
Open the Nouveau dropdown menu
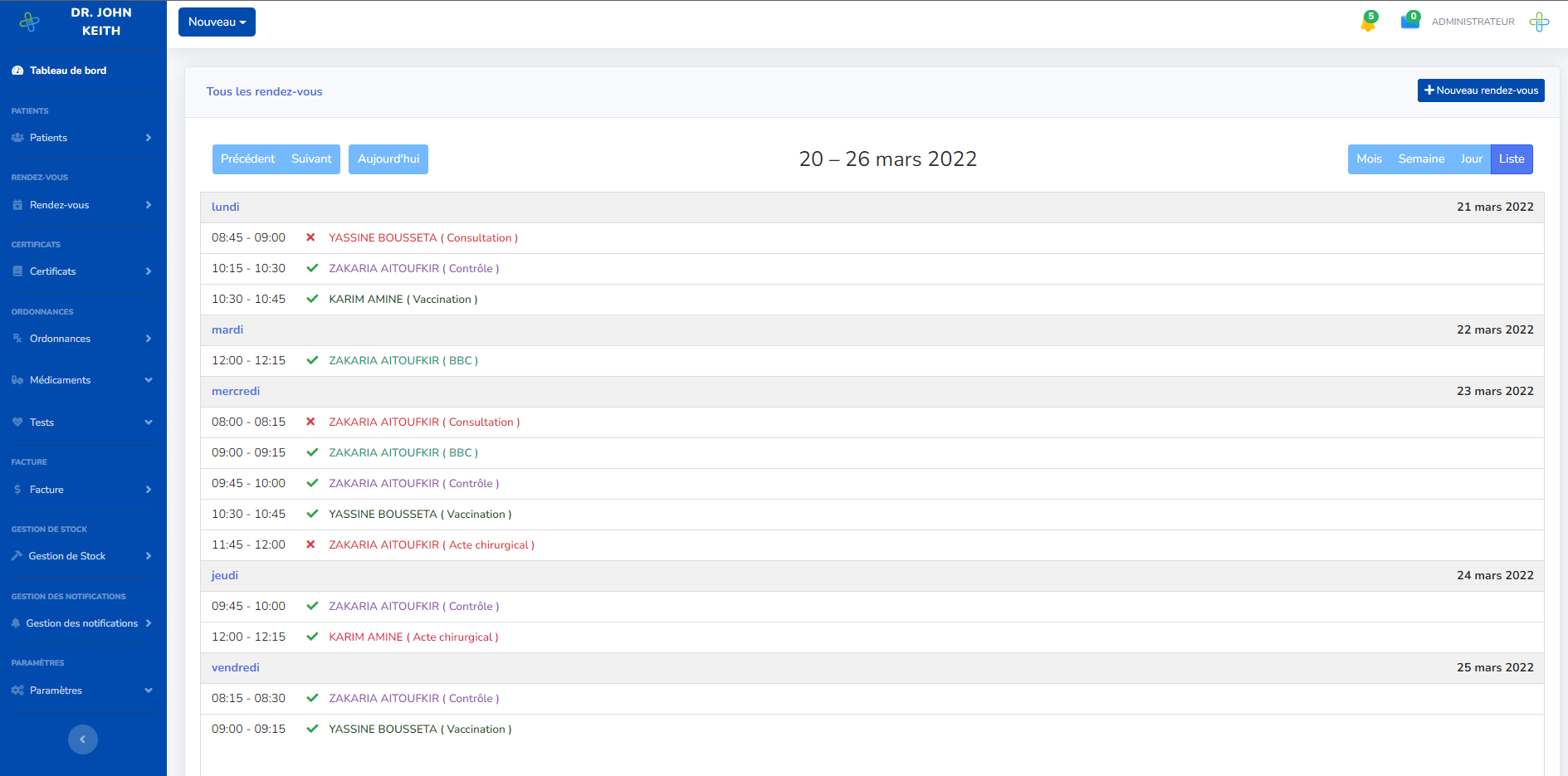[x=217, y=22]
